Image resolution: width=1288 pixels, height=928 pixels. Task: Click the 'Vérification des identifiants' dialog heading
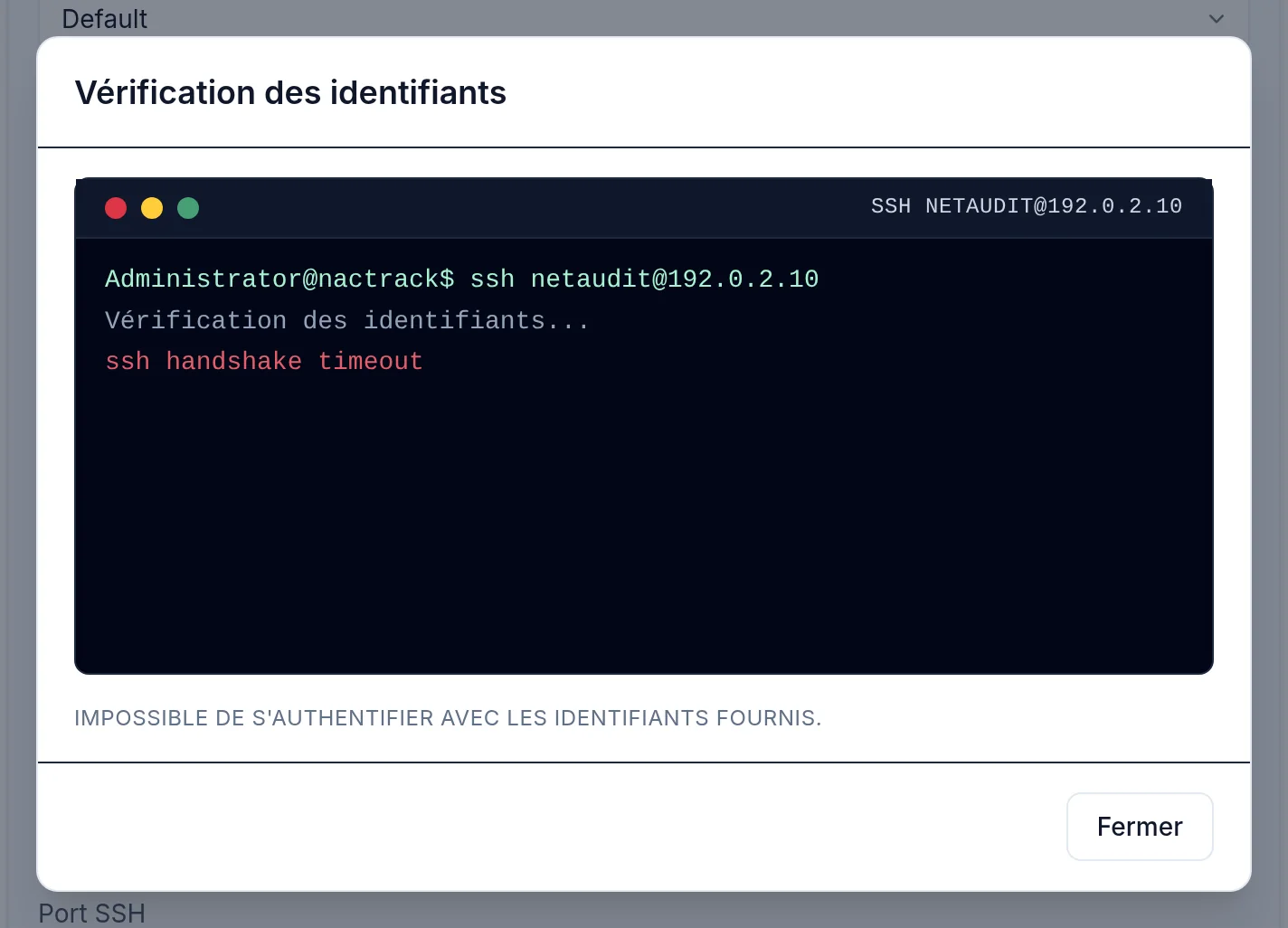click(x=290, y=92)
